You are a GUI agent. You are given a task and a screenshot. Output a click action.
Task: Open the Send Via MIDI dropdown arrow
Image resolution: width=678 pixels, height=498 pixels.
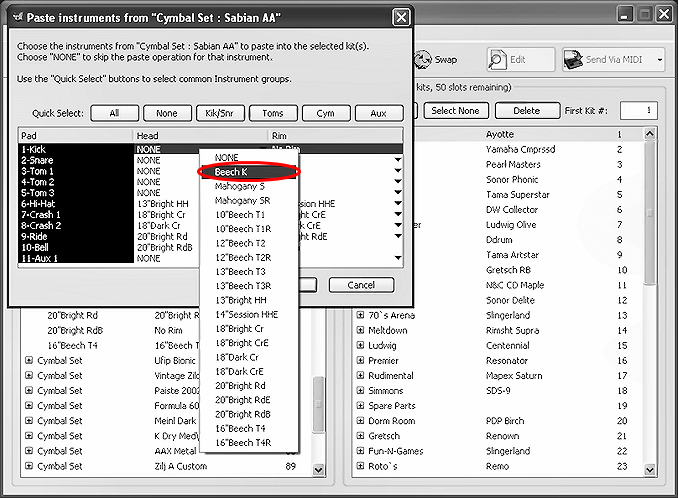pyautogui.click(x=660, y=60)
